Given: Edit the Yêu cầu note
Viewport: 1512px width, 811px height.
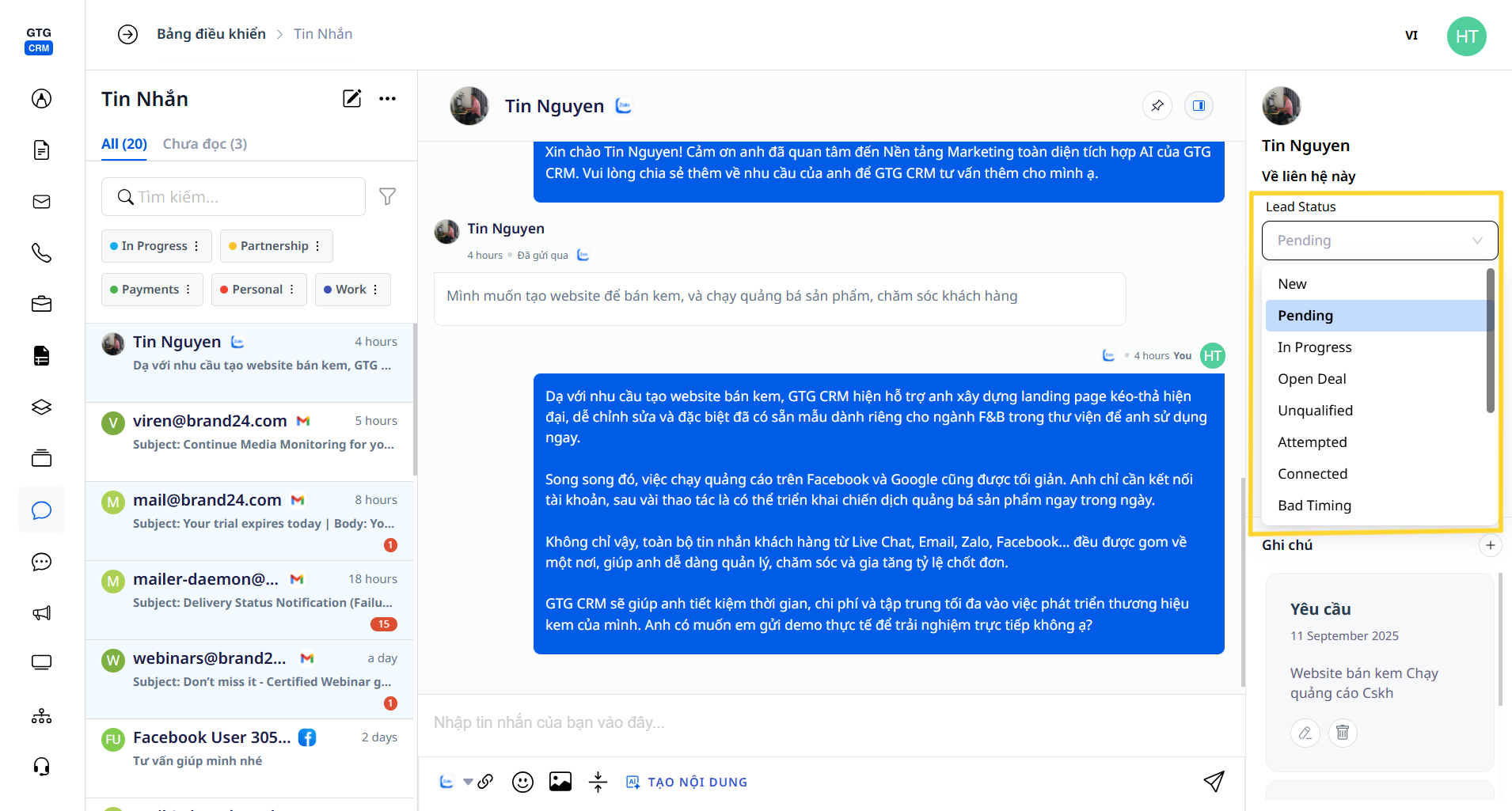Looking at the screenshot, I should point(1305,733).
